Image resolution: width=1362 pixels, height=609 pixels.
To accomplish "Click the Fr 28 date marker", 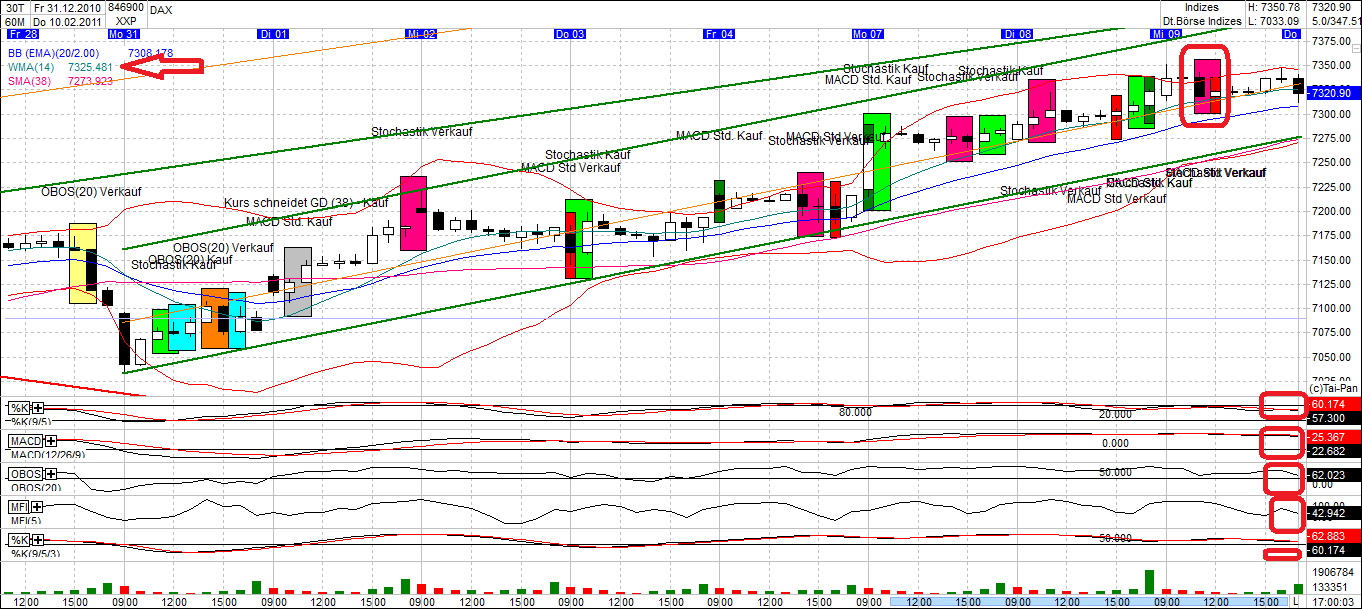I will click(22, 33).
